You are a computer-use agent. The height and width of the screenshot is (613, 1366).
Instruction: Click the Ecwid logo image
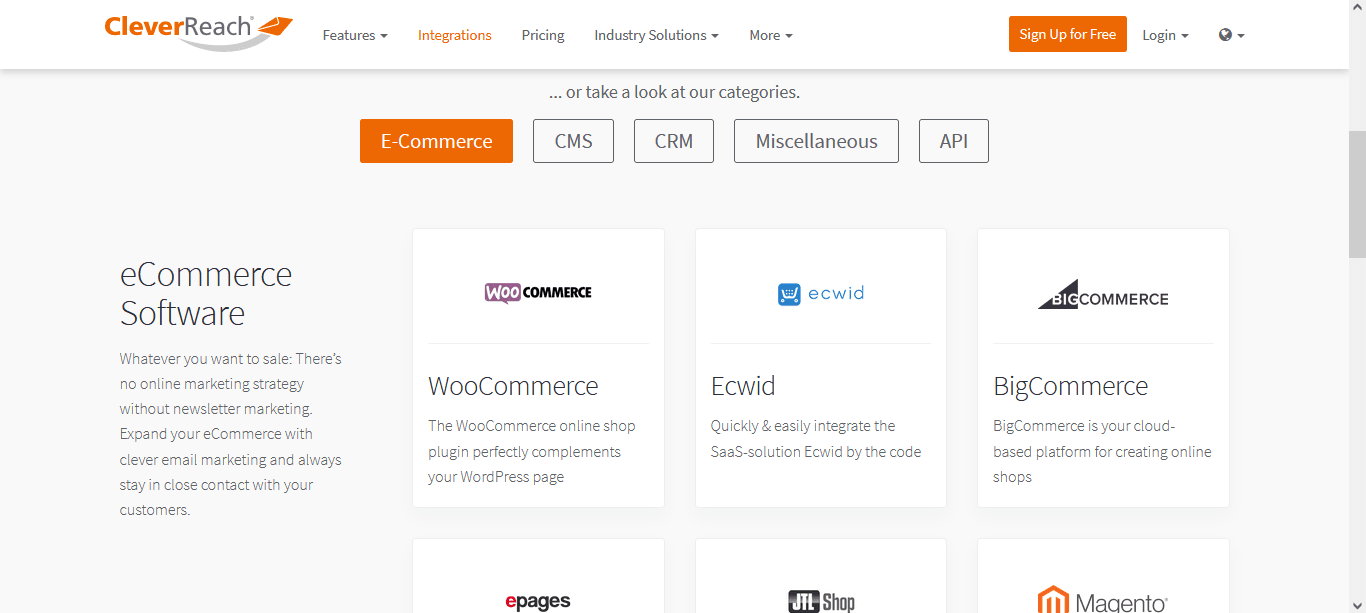820,293
